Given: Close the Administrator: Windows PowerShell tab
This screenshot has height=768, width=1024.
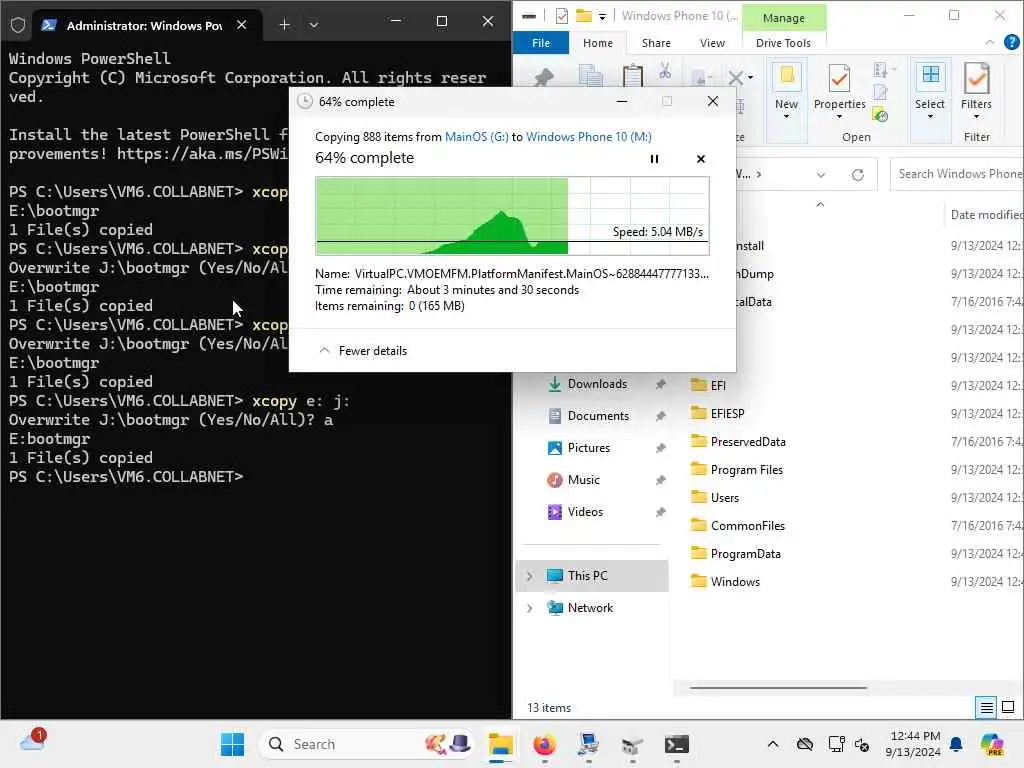Looking at the screenshot, I should click(x=242, y=25).
